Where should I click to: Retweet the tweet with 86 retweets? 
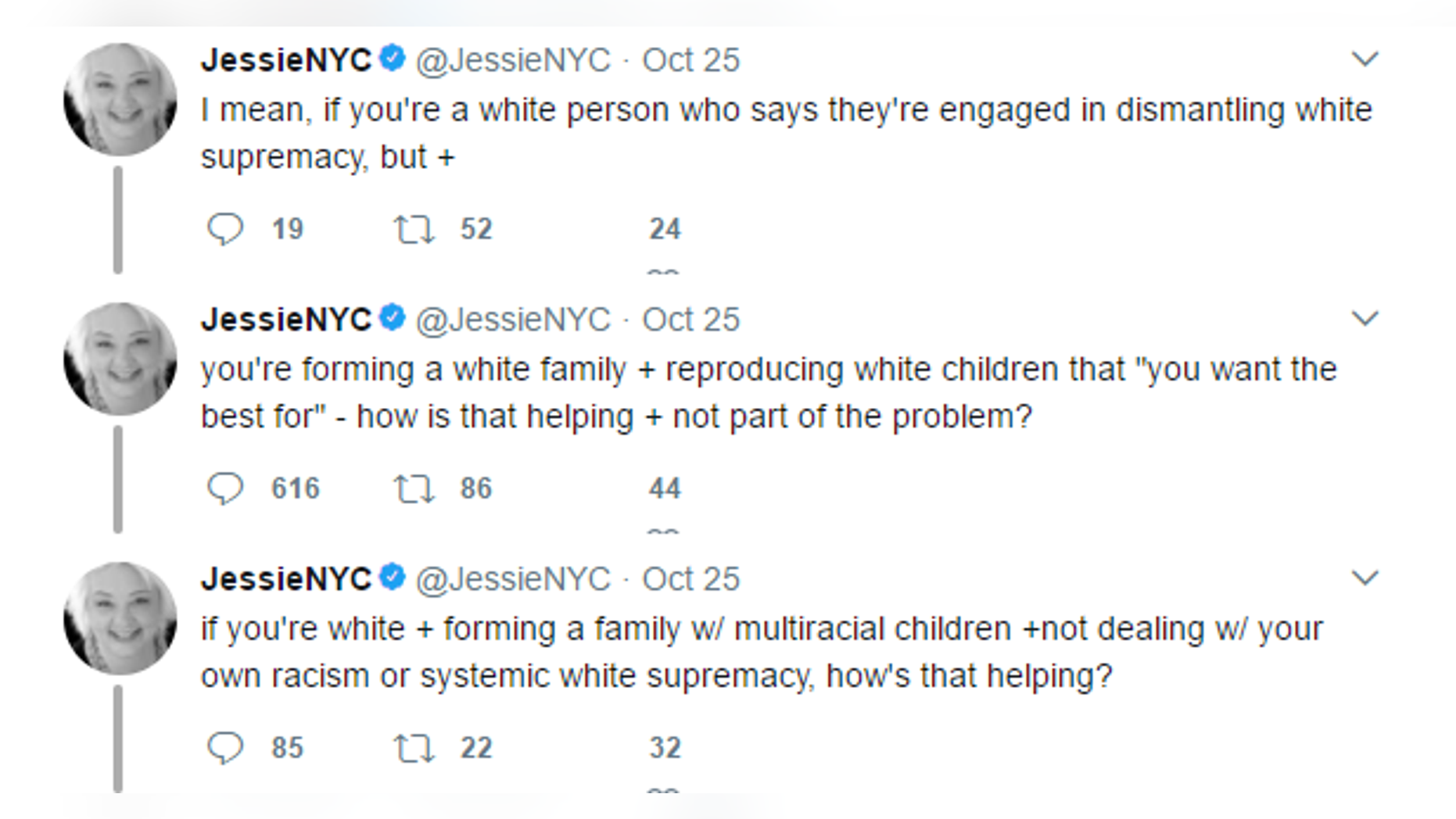pos(413,488)
